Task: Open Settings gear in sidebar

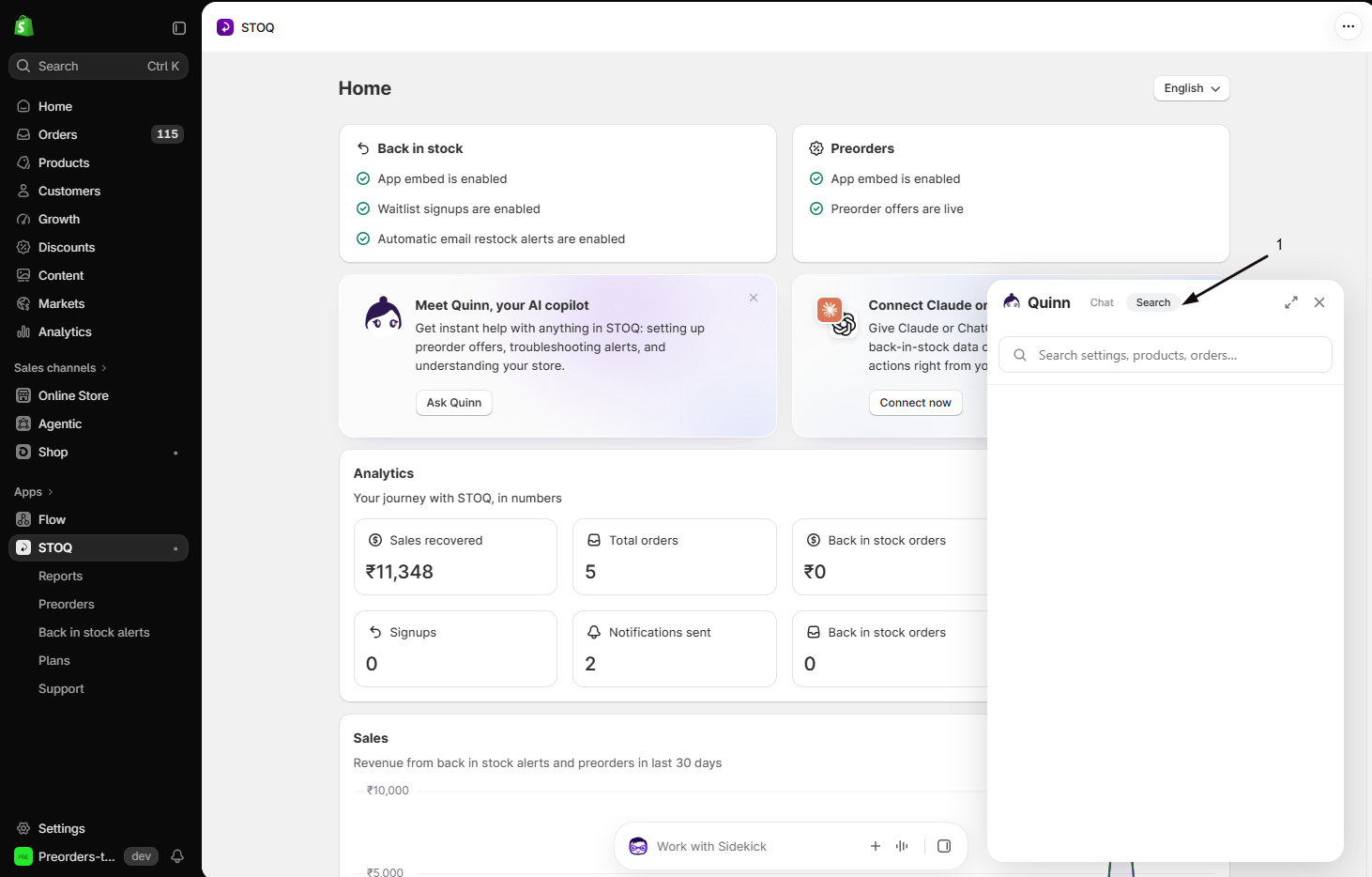Action: click(x=23, y=828)
